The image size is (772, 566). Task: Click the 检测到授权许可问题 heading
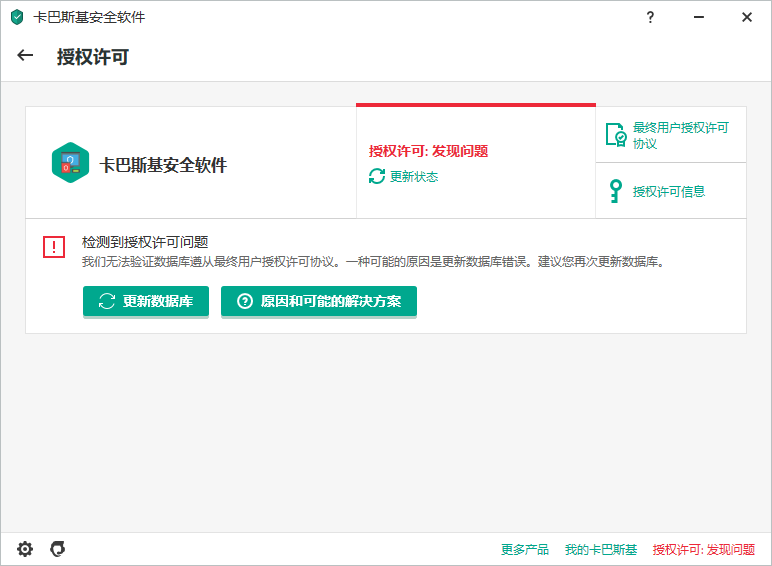point(145,242)
